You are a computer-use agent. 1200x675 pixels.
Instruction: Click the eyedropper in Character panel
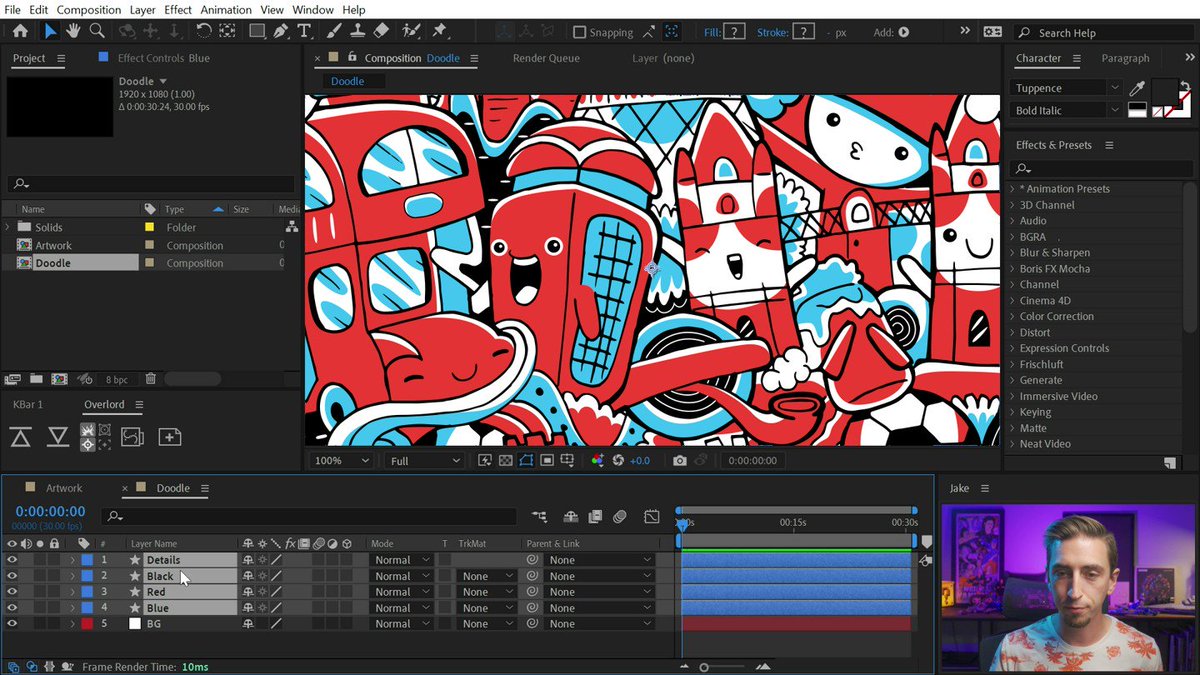1137,89
